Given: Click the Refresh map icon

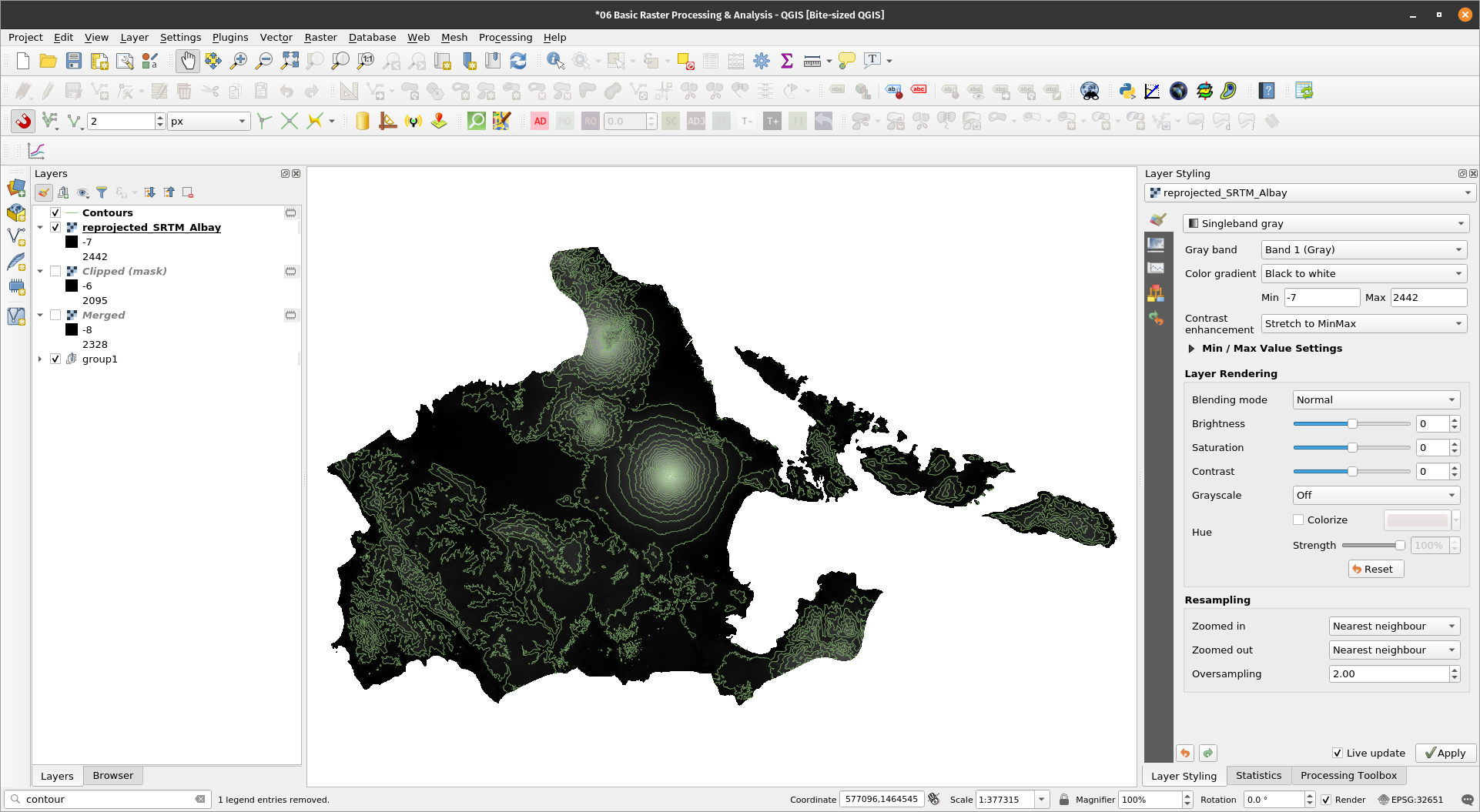Looking at the screenshot, I should click(518, 61).
